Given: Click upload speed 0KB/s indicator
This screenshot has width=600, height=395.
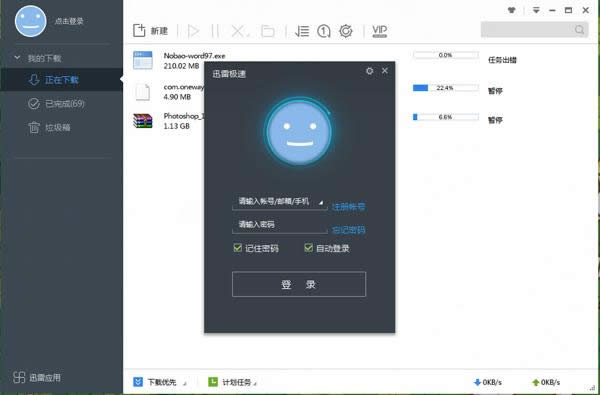Looking at the screenshot, I should (546, 382).
